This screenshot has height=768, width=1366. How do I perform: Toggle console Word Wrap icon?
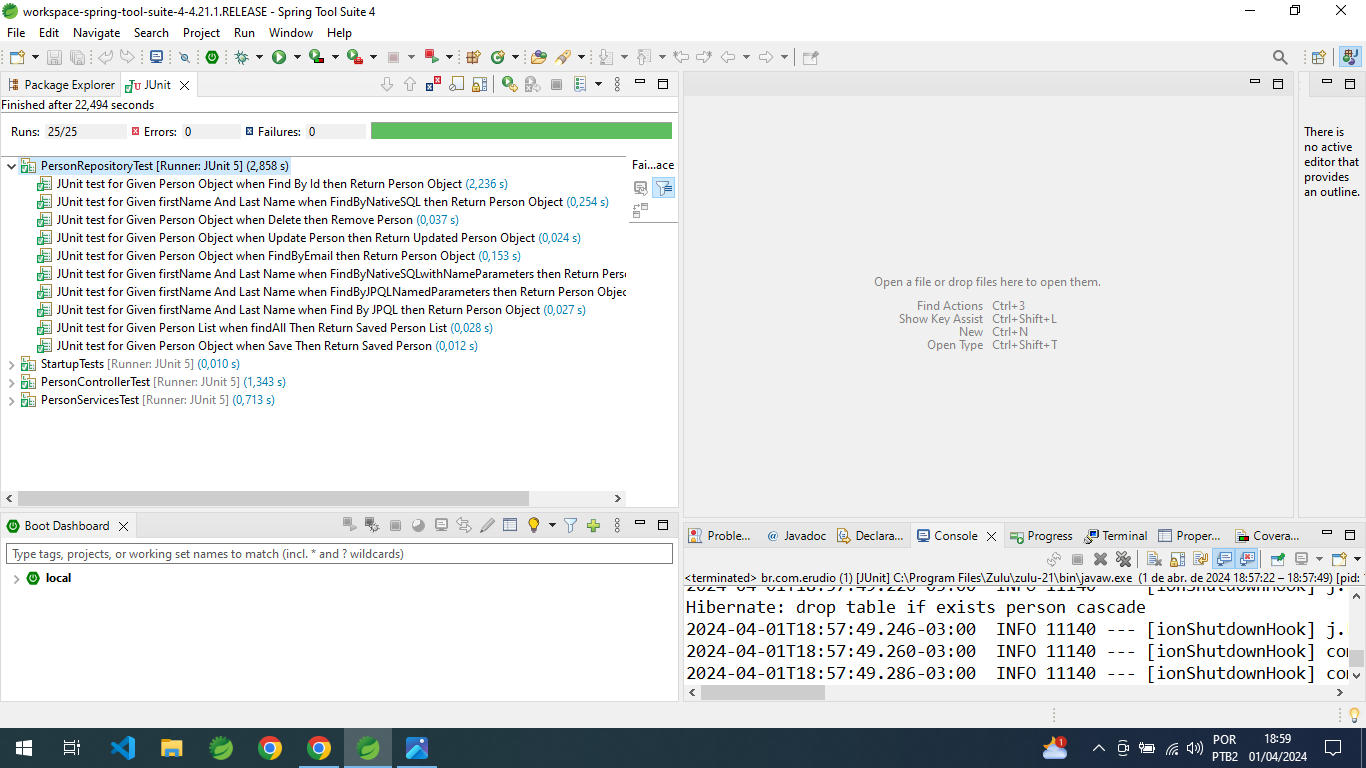click(x=1200, y=559)
